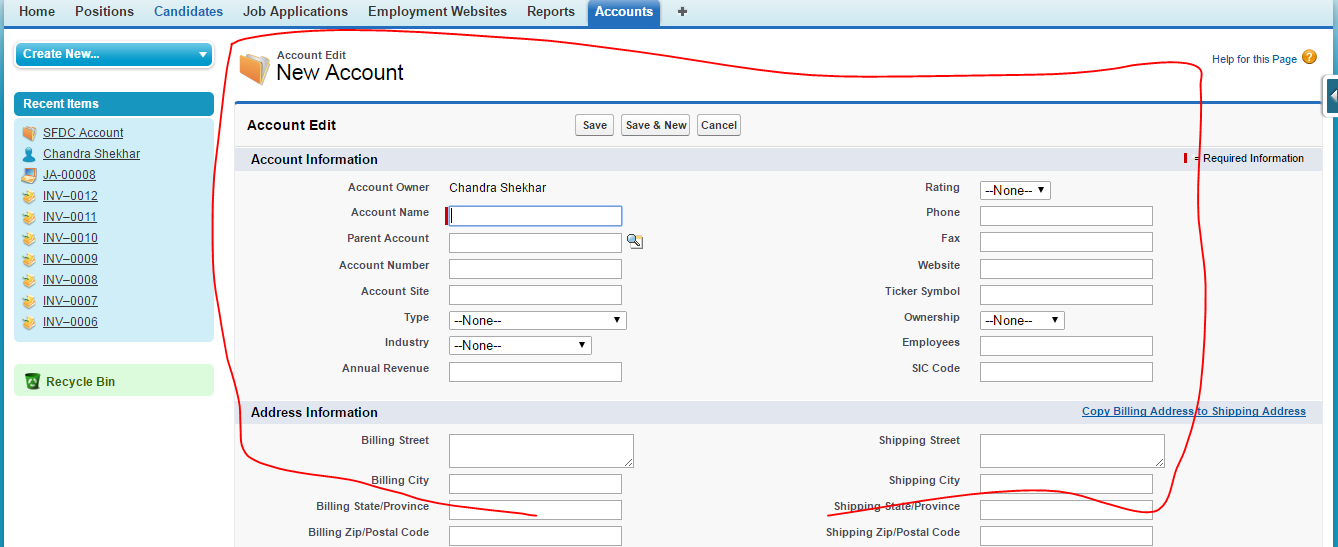The height and width of the screenshot is (547, 1338).
Task: Open the Rating dropdown
Action: [1015, 190]
